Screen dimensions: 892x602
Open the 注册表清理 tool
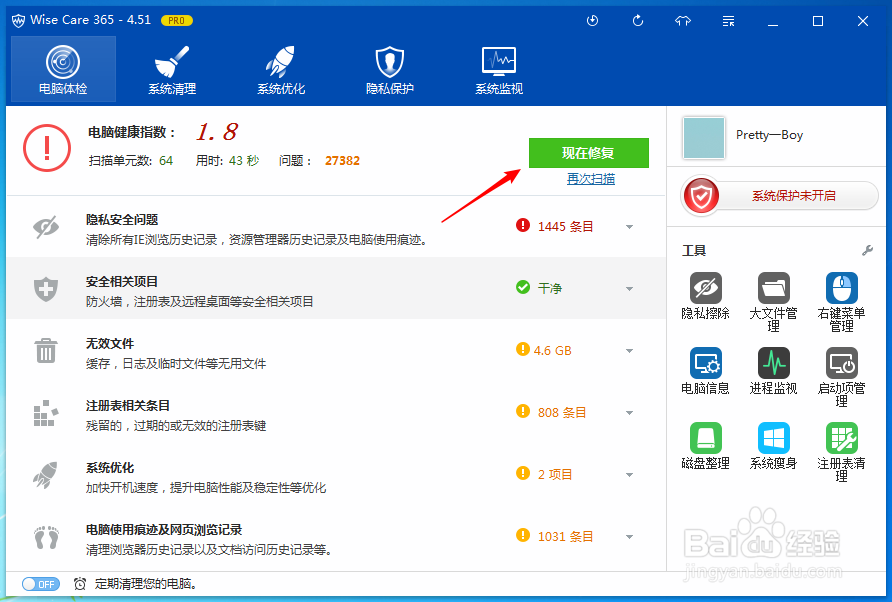841,452
